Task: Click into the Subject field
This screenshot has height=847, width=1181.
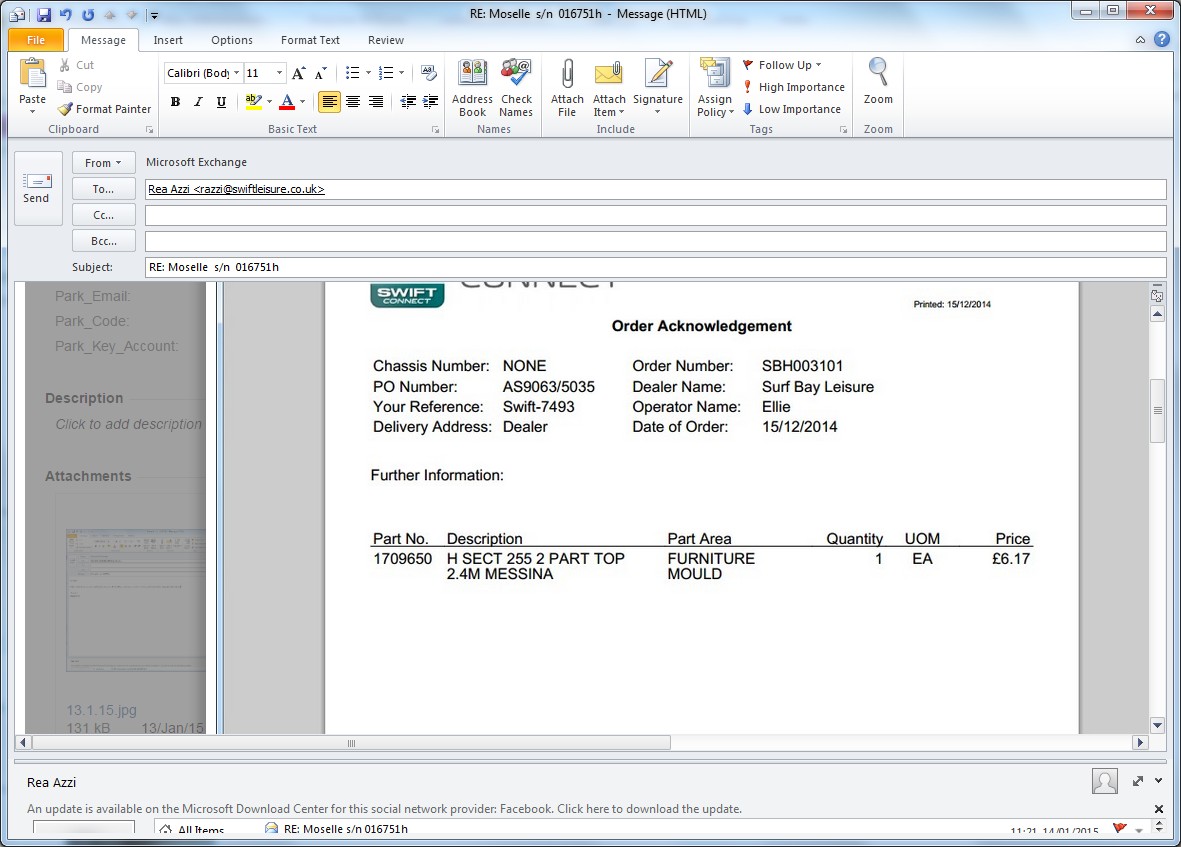Action: (655, 267)
